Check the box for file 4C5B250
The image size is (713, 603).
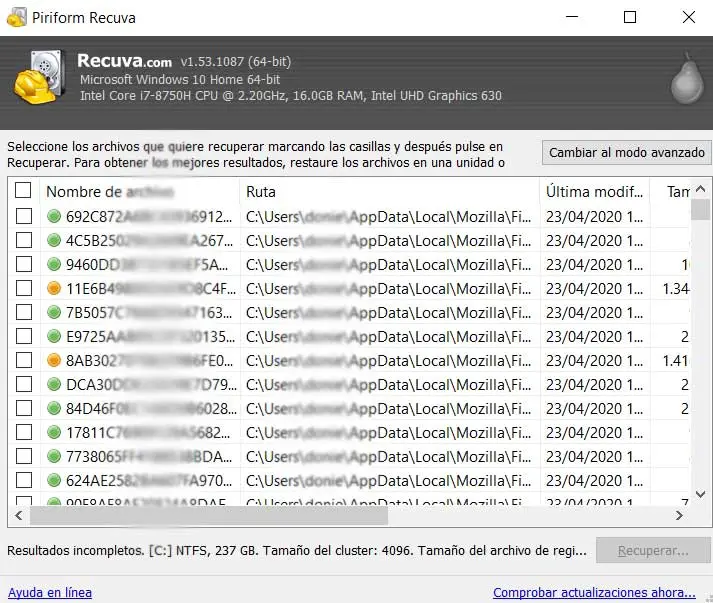(24, 240)
